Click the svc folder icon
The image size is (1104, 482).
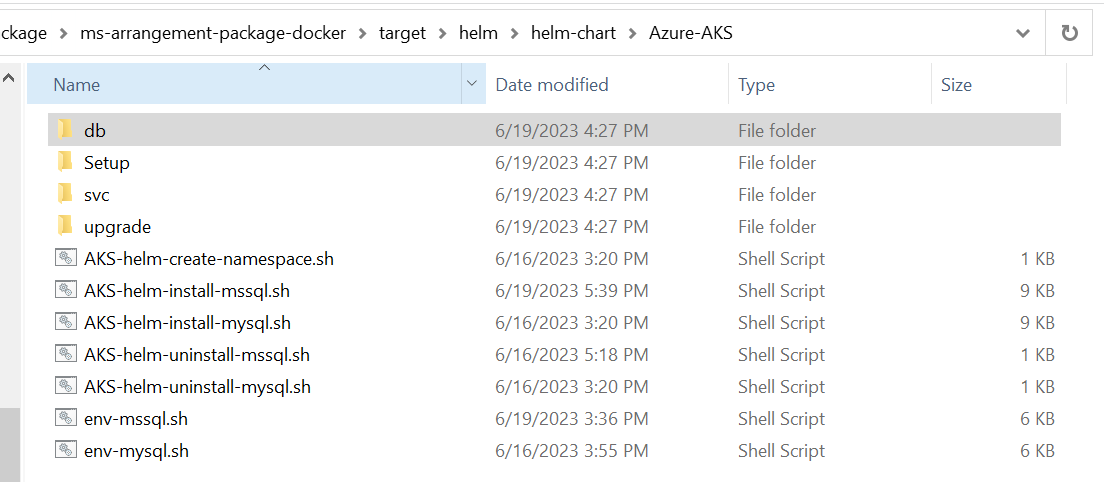(x=65, y=194)
